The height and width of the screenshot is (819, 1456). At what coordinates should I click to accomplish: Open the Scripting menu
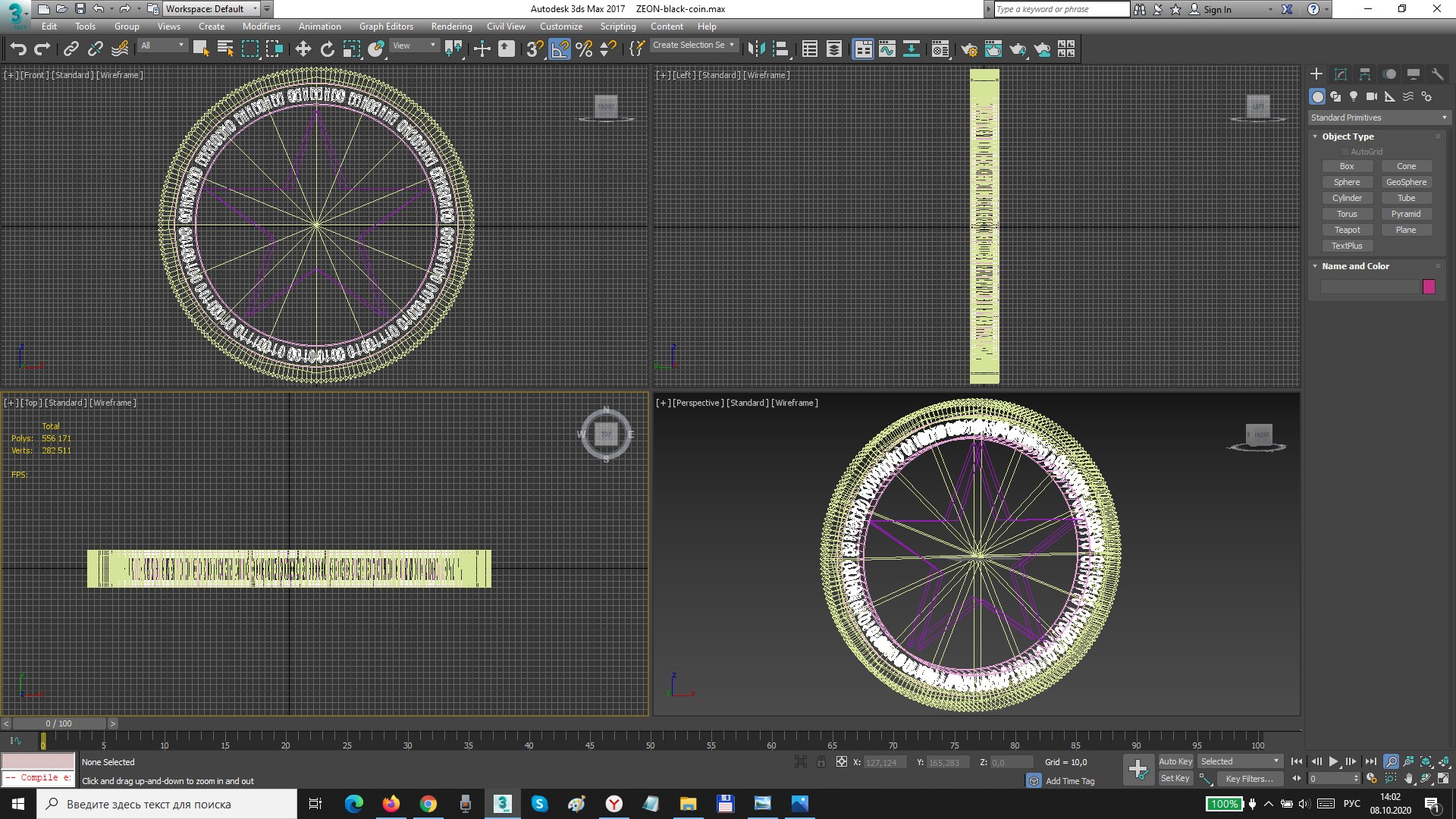(x=618, y=27)
